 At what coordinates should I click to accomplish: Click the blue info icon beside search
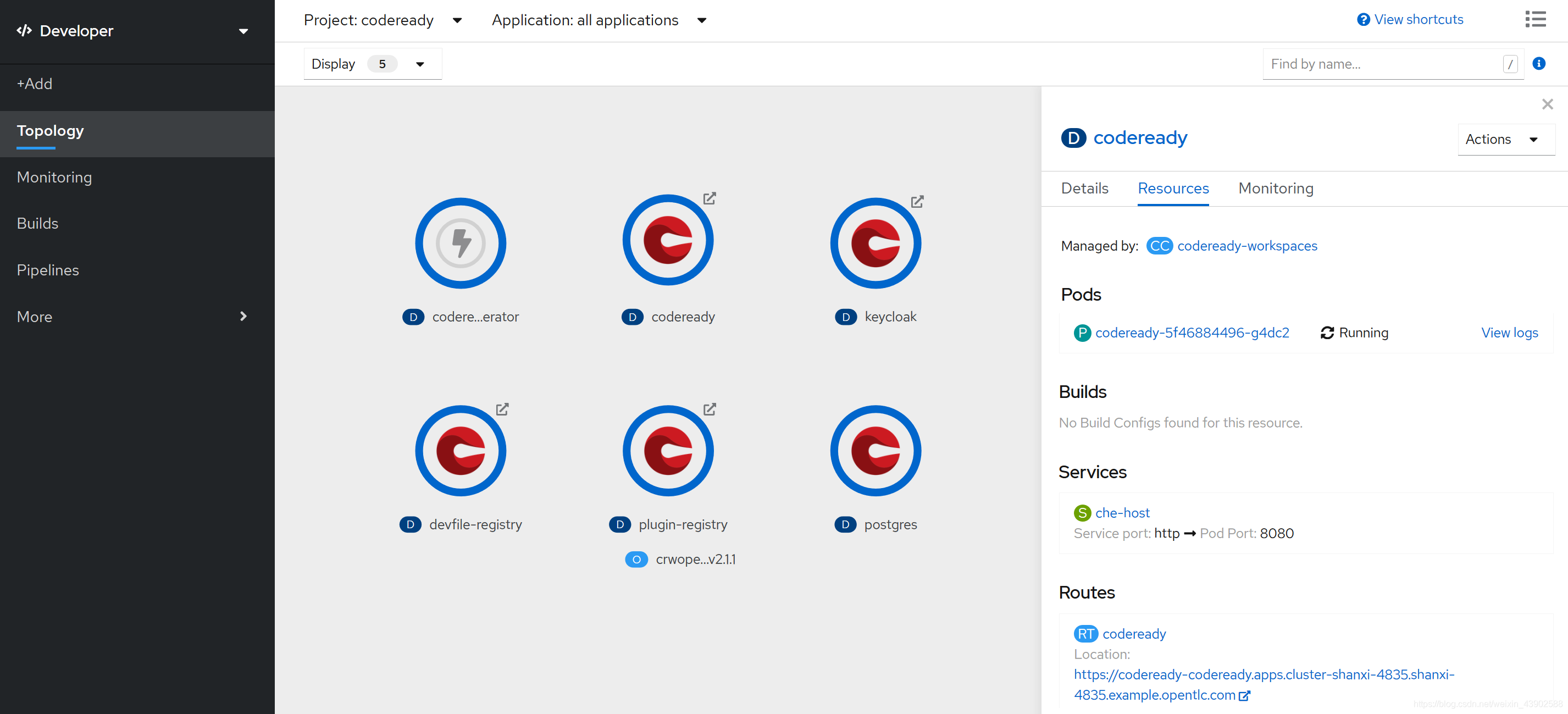point(1539,63)
